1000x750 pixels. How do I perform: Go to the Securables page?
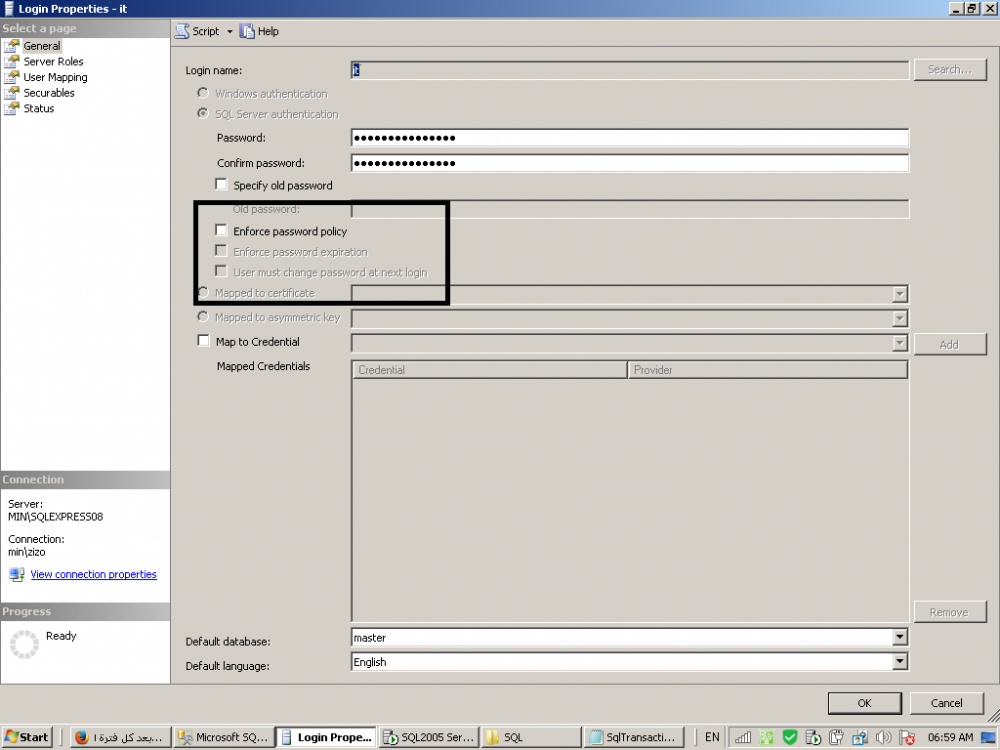(x=49, y=92)
